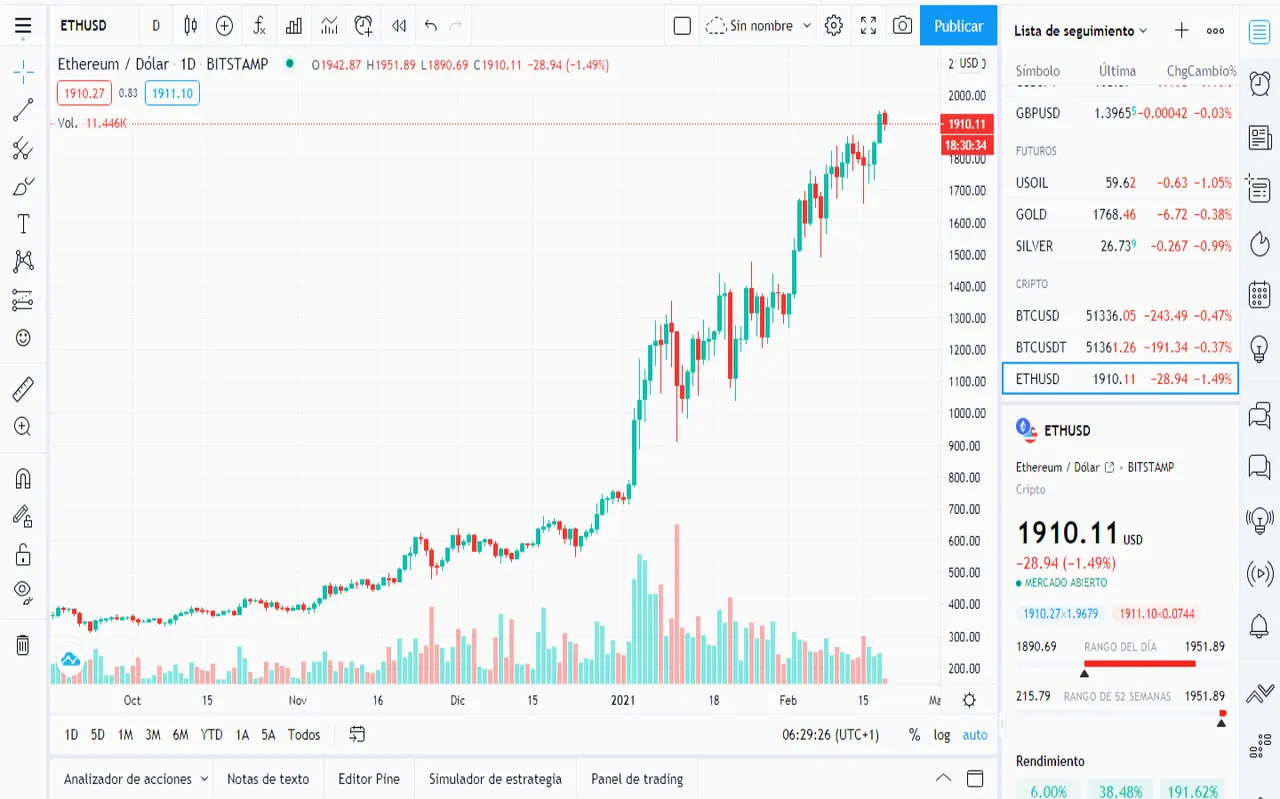Undo the last chart action
The image size is (1280, 799).
[x=431, y=26]
